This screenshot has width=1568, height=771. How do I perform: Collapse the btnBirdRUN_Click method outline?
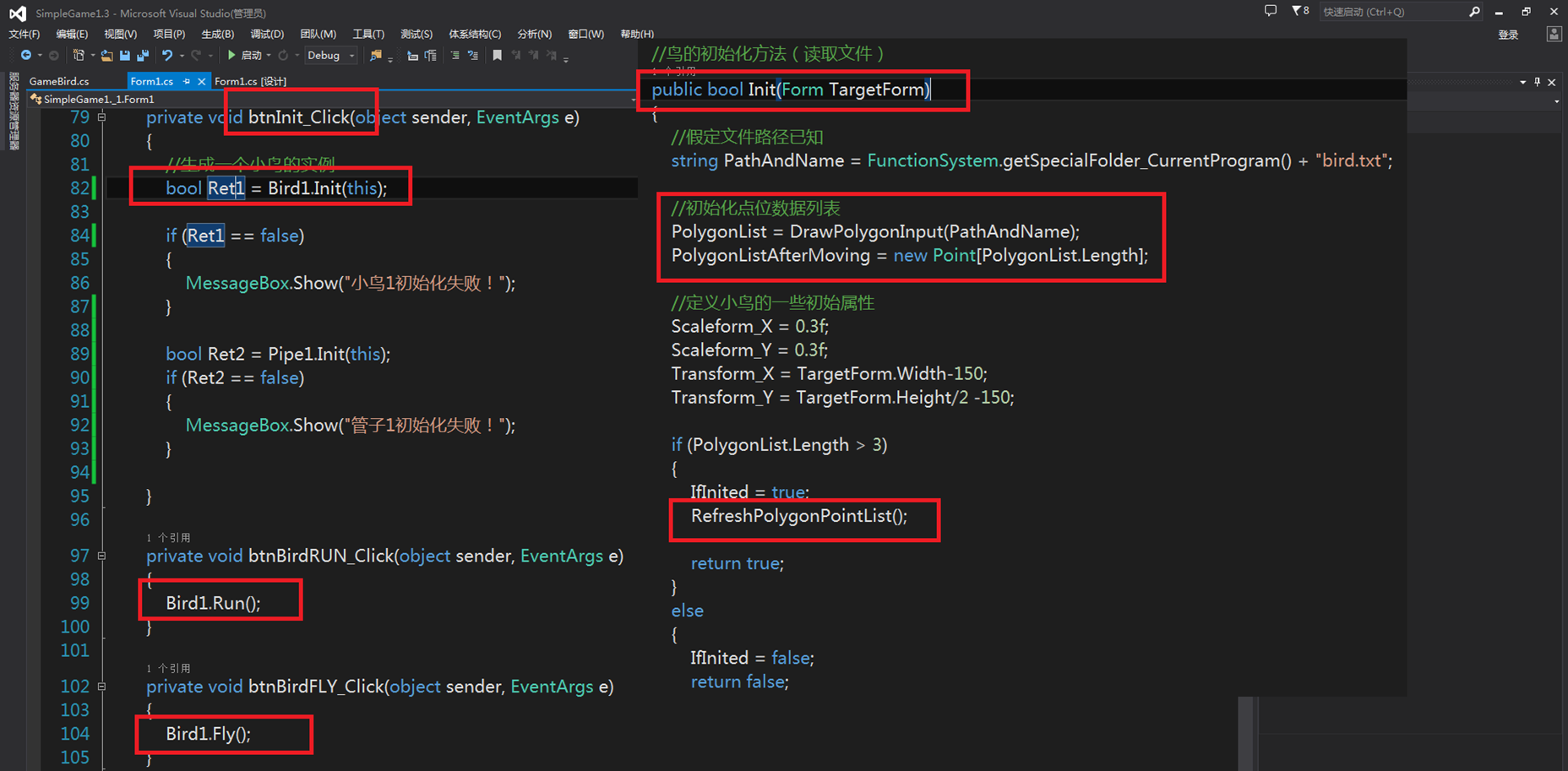click(101, 556)
